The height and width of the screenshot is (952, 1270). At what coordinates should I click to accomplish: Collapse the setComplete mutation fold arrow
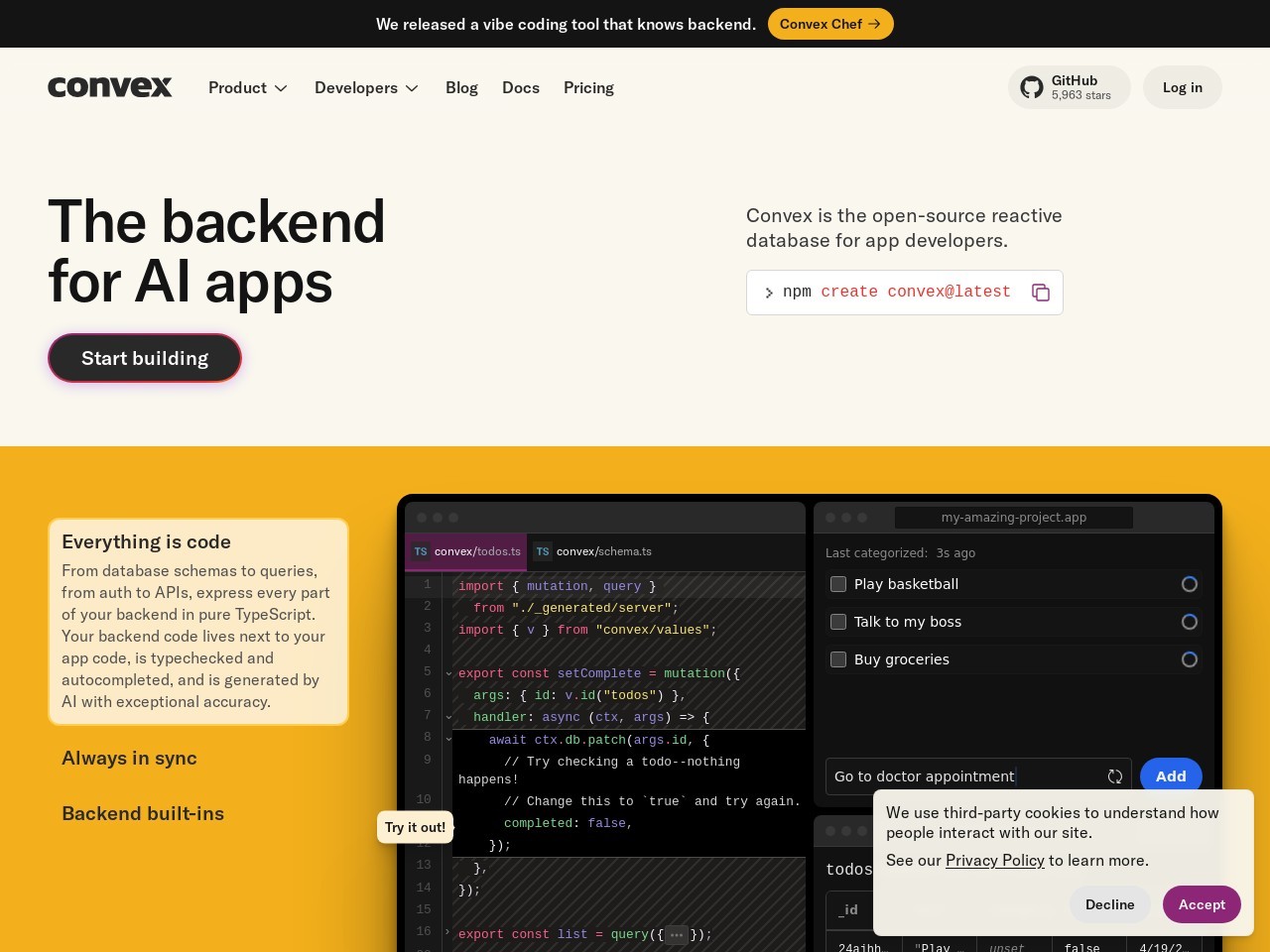448,673
